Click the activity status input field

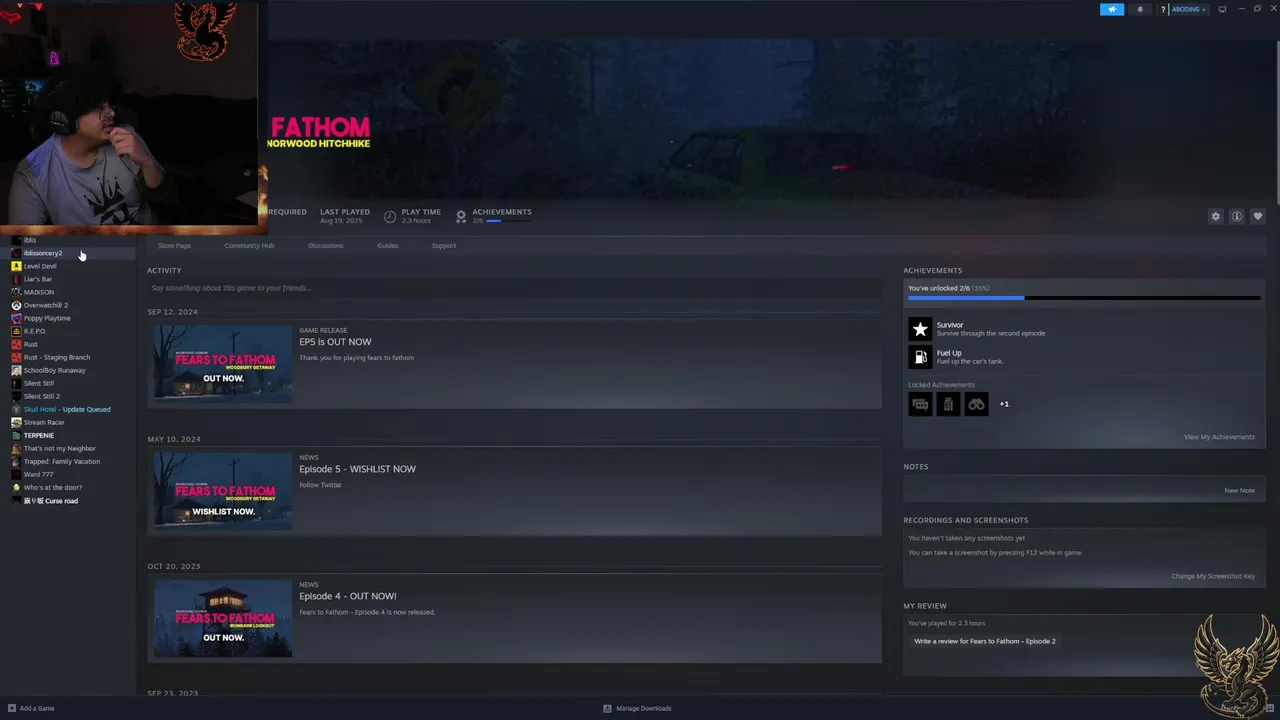point(514,288)
